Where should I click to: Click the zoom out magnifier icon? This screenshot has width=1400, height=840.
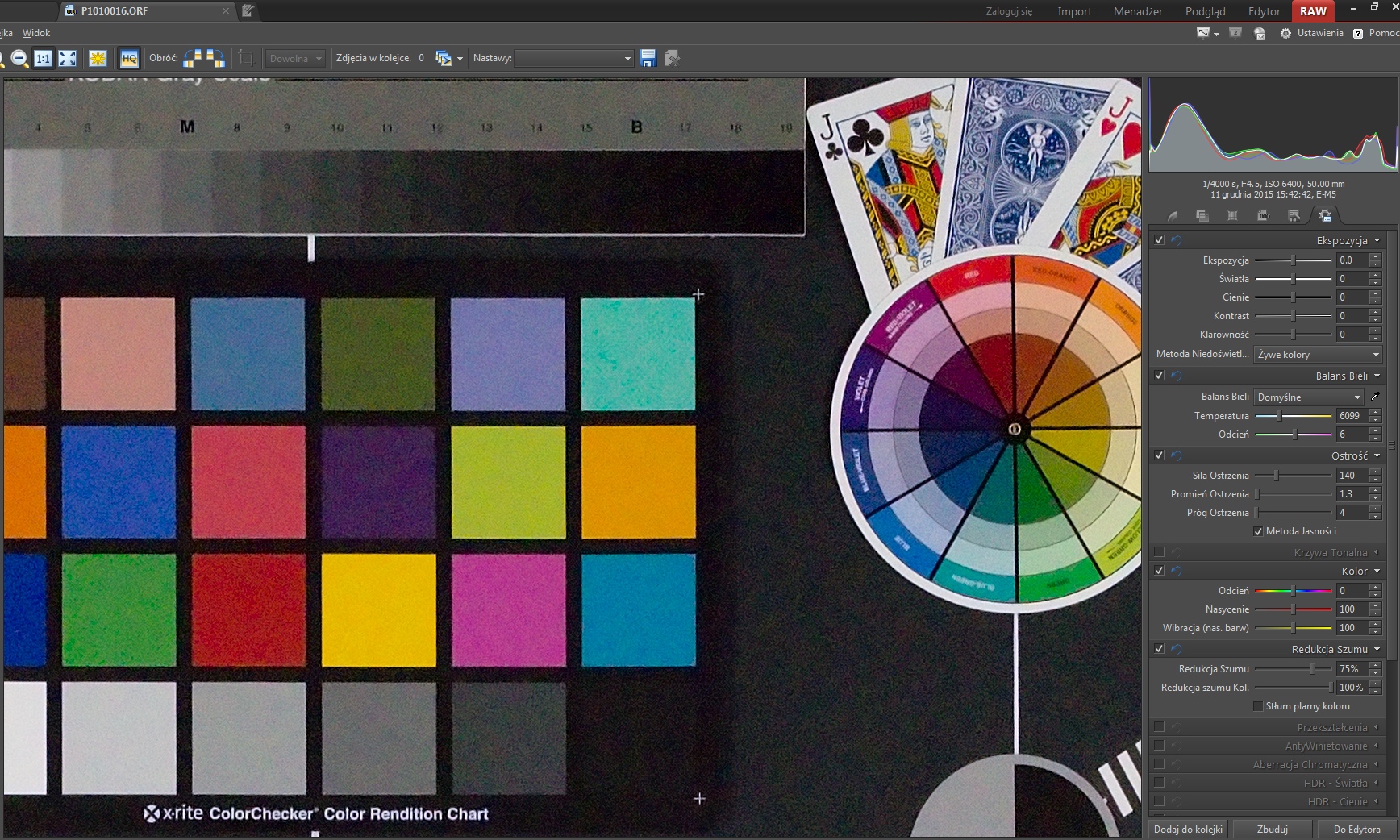click(x=19, y=58)
